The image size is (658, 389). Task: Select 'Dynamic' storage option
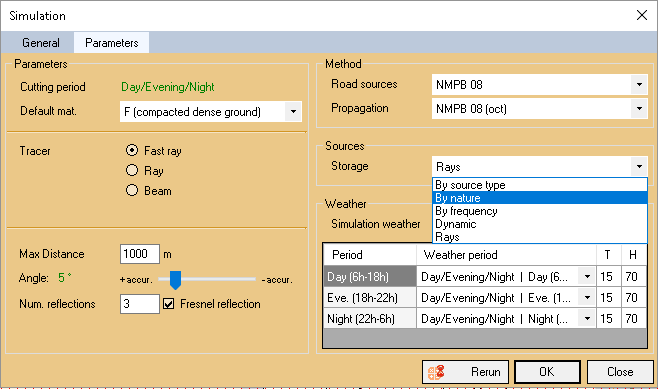point(540,224)
